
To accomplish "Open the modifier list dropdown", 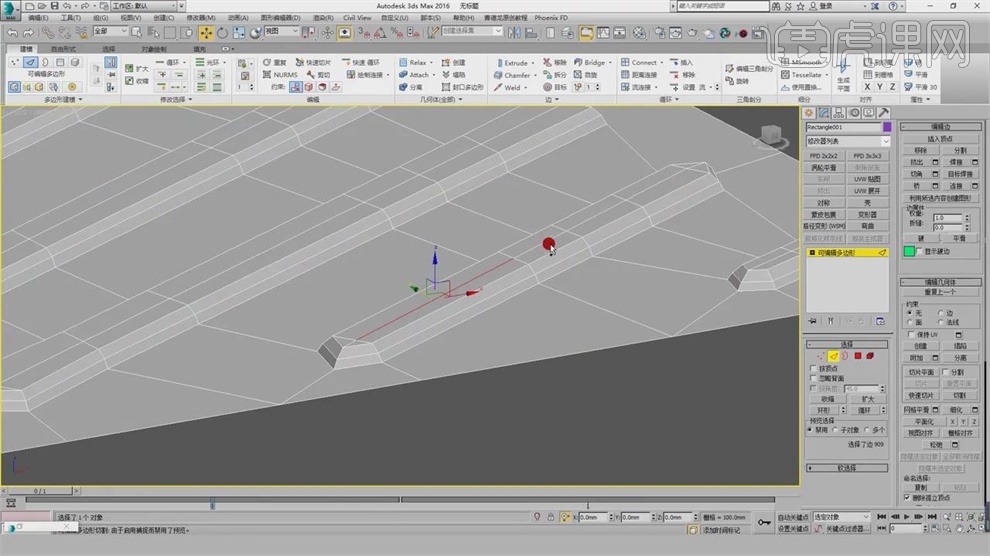I will click(x=847, y=142).
